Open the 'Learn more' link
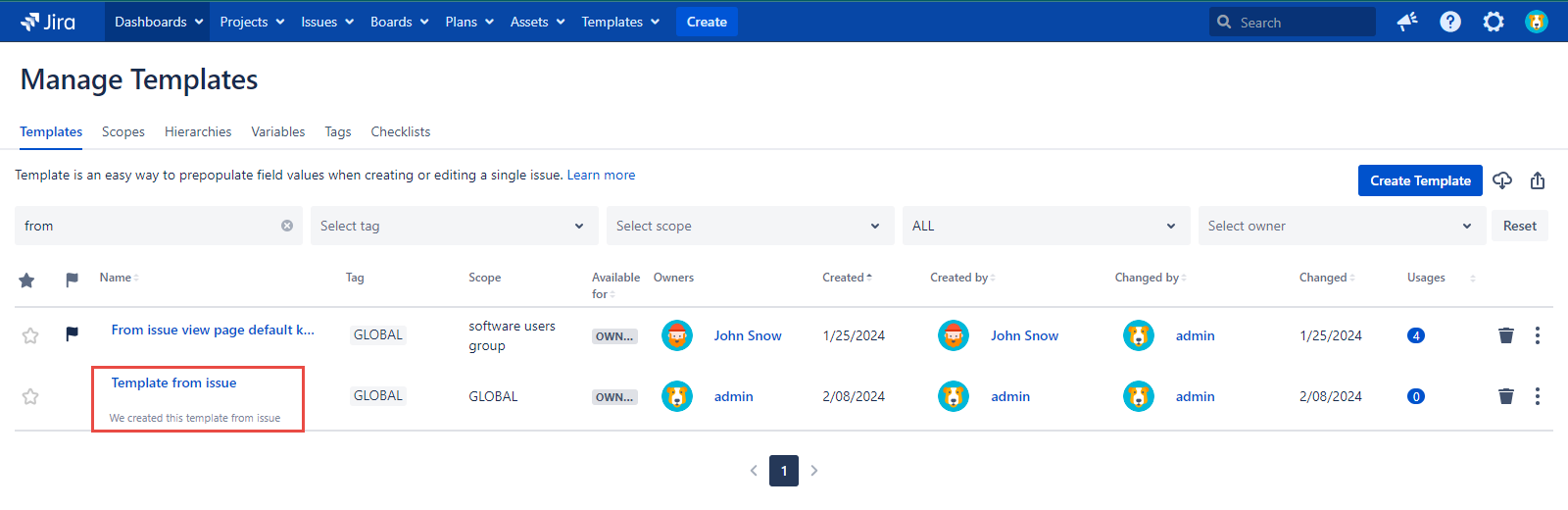 tap(601, 175)
